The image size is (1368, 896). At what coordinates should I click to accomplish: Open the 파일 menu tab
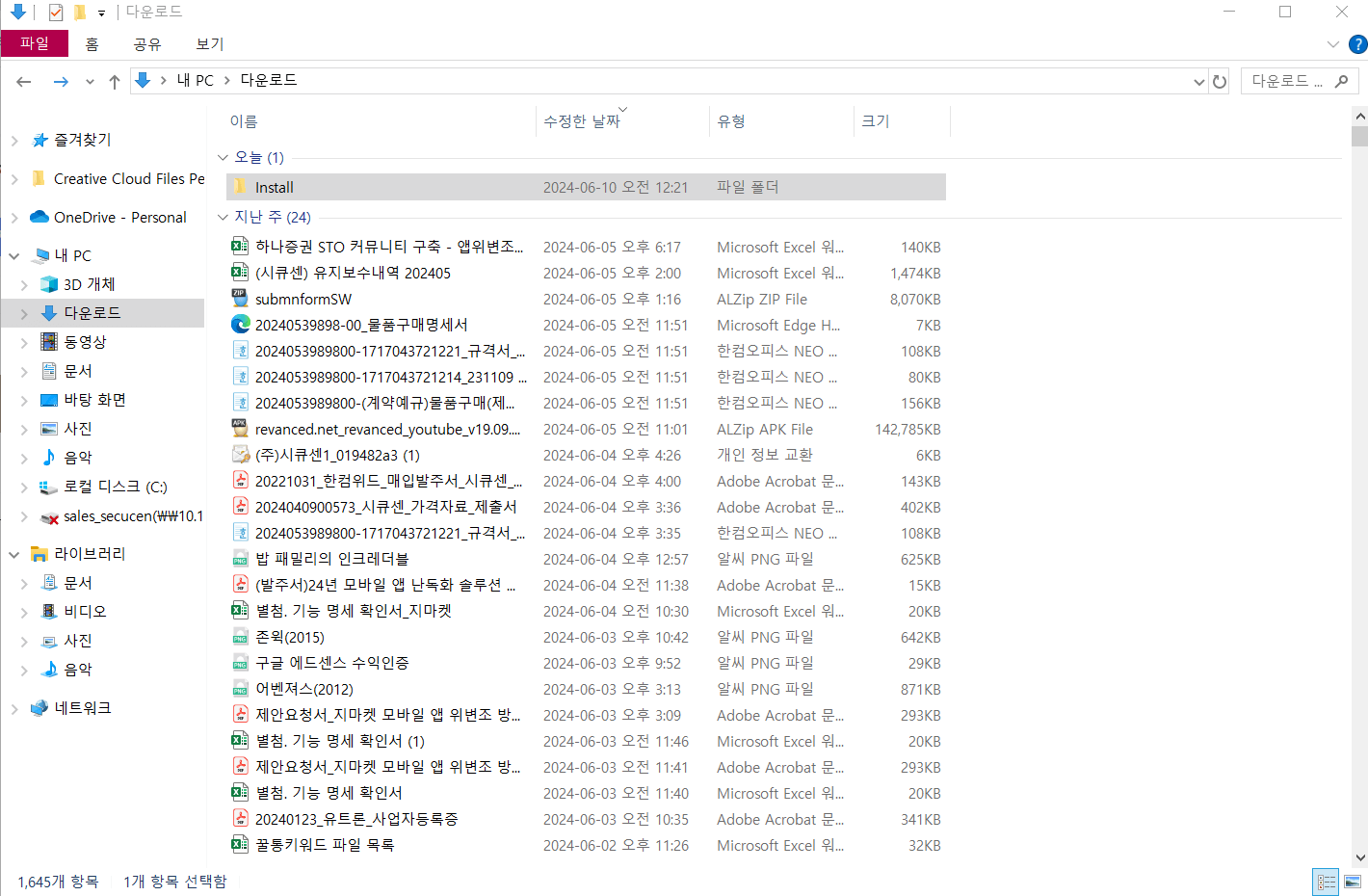click(35, 43)
